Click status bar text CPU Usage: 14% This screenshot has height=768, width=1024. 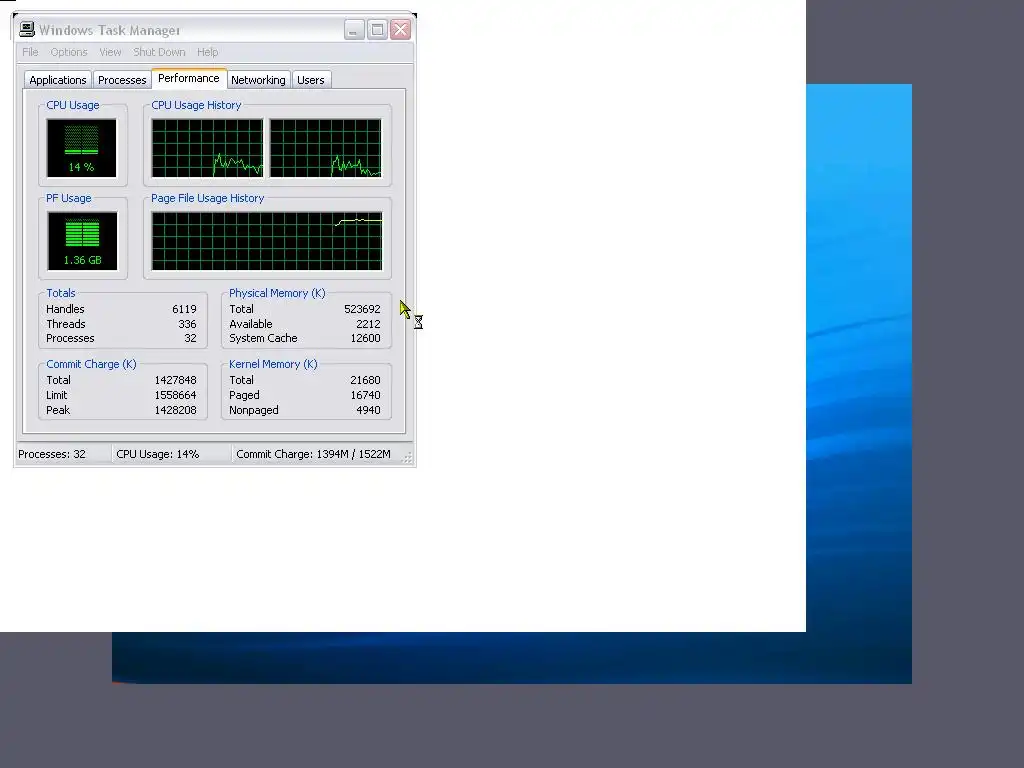[157, 454]
